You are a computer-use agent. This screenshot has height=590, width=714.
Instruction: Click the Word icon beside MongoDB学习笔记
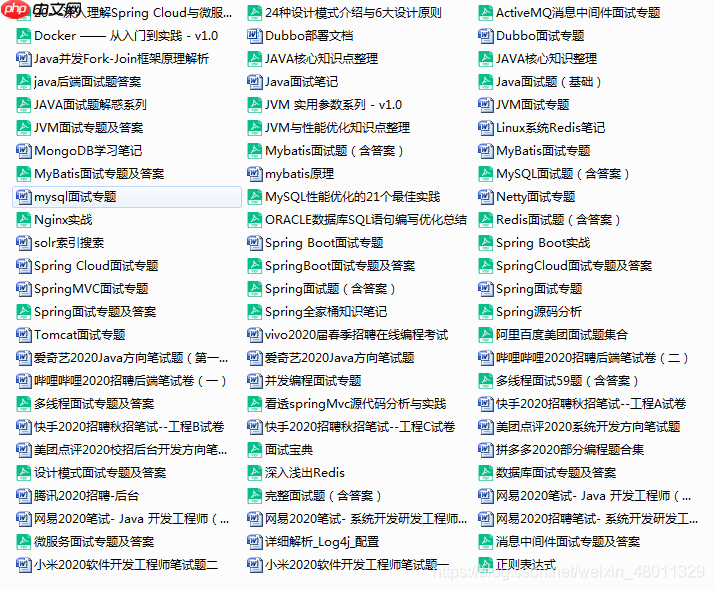(23, 151)
